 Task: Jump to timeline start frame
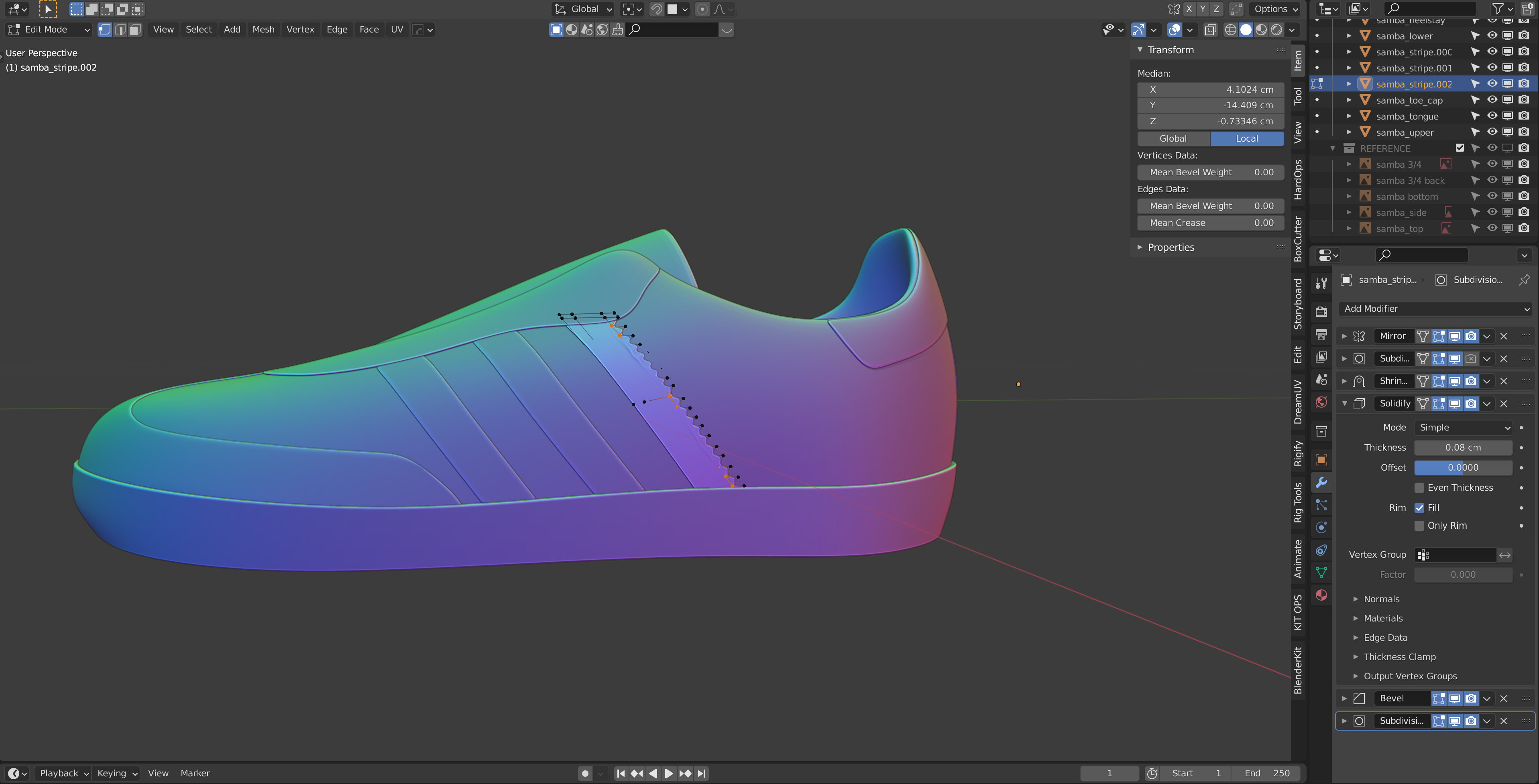click(621, 773)
